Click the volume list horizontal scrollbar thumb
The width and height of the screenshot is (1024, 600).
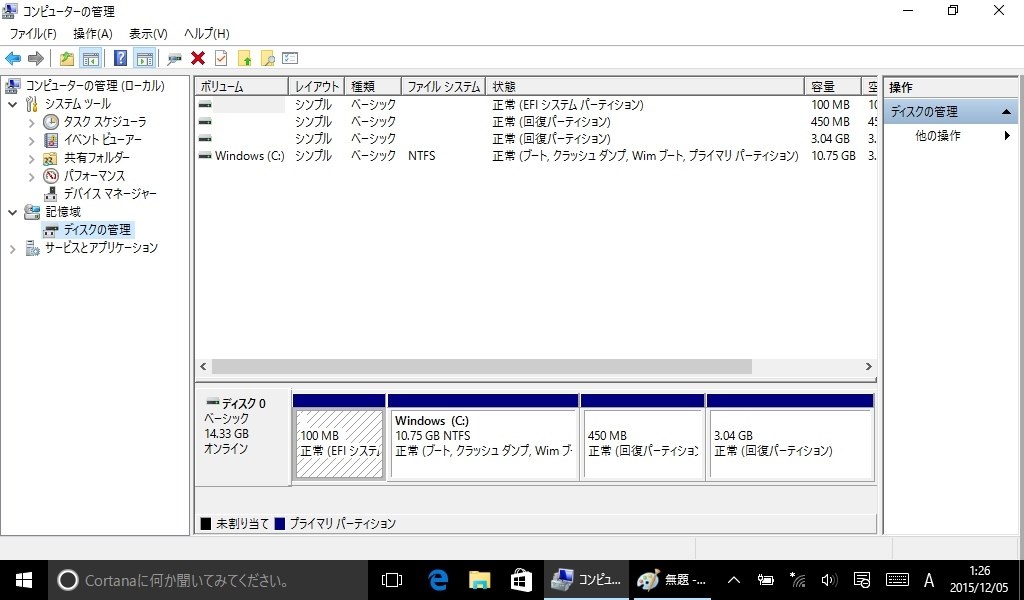481,367
